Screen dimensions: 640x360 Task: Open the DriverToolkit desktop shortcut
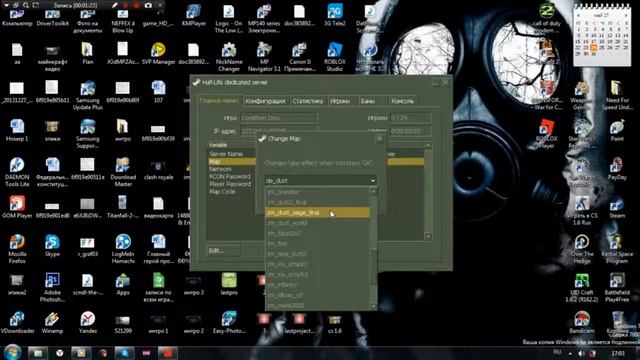[52, 18]
